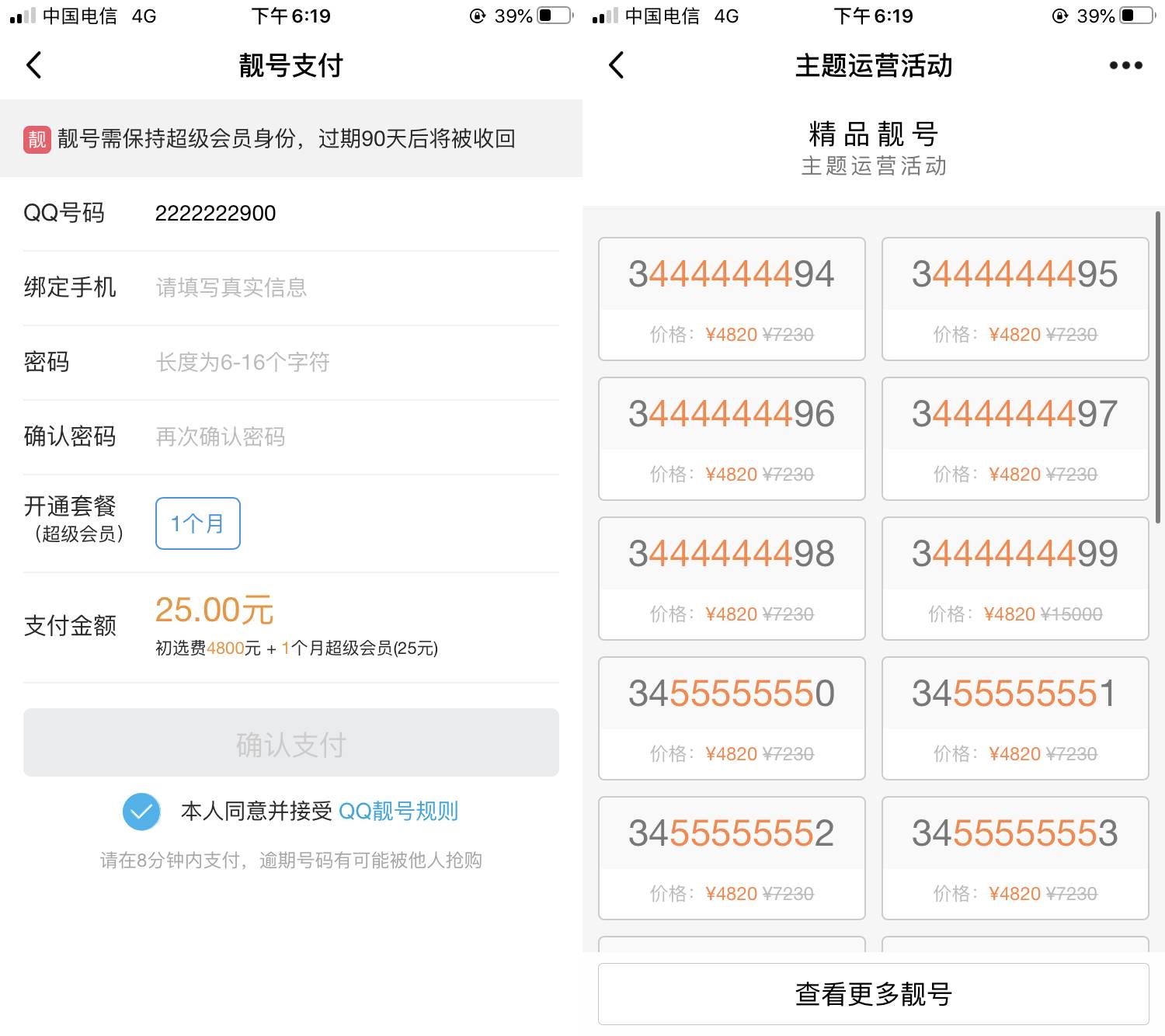This screenshot has height=1036, width=1165.
Task: Go back from 主题运营活动 page
Action: (x=617, y=65)
